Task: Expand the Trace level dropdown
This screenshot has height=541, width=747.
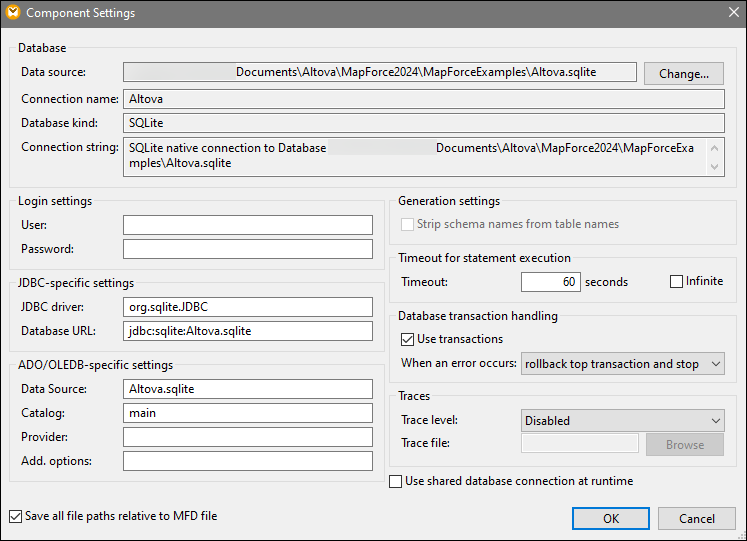Action: click(622, 421)
